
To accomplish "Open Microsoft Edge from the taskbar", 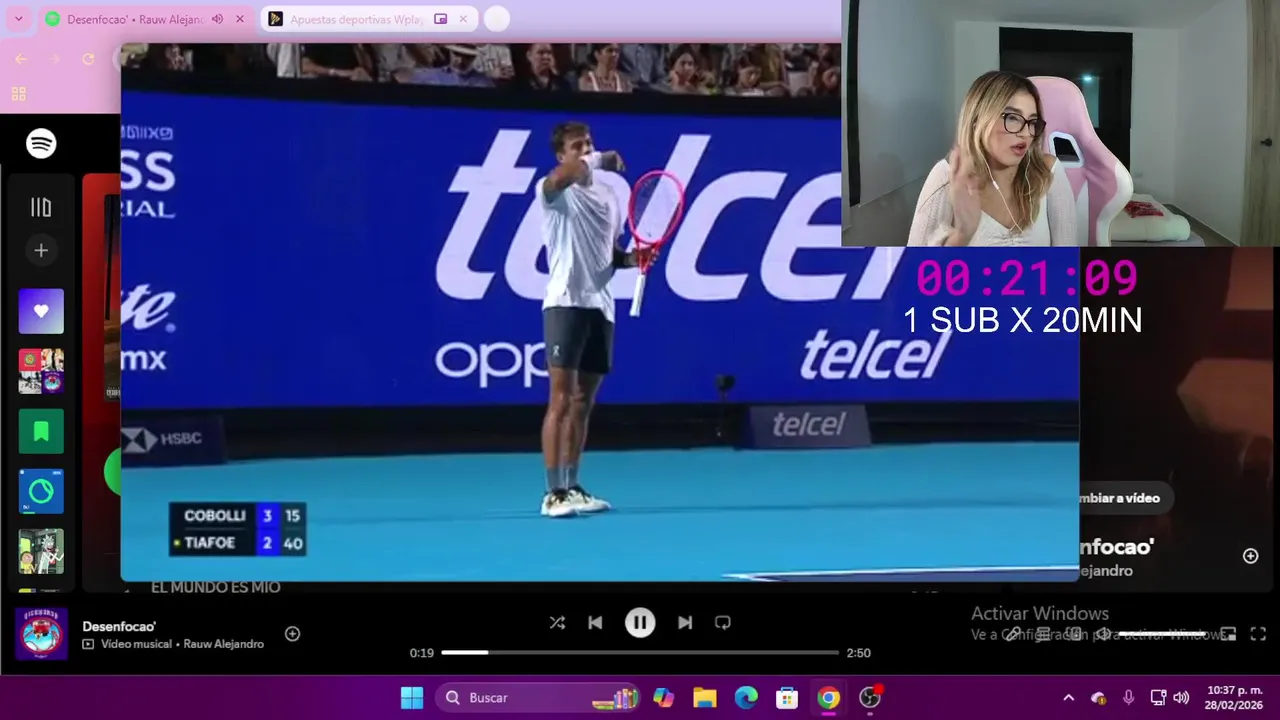I will coord(746,698).
